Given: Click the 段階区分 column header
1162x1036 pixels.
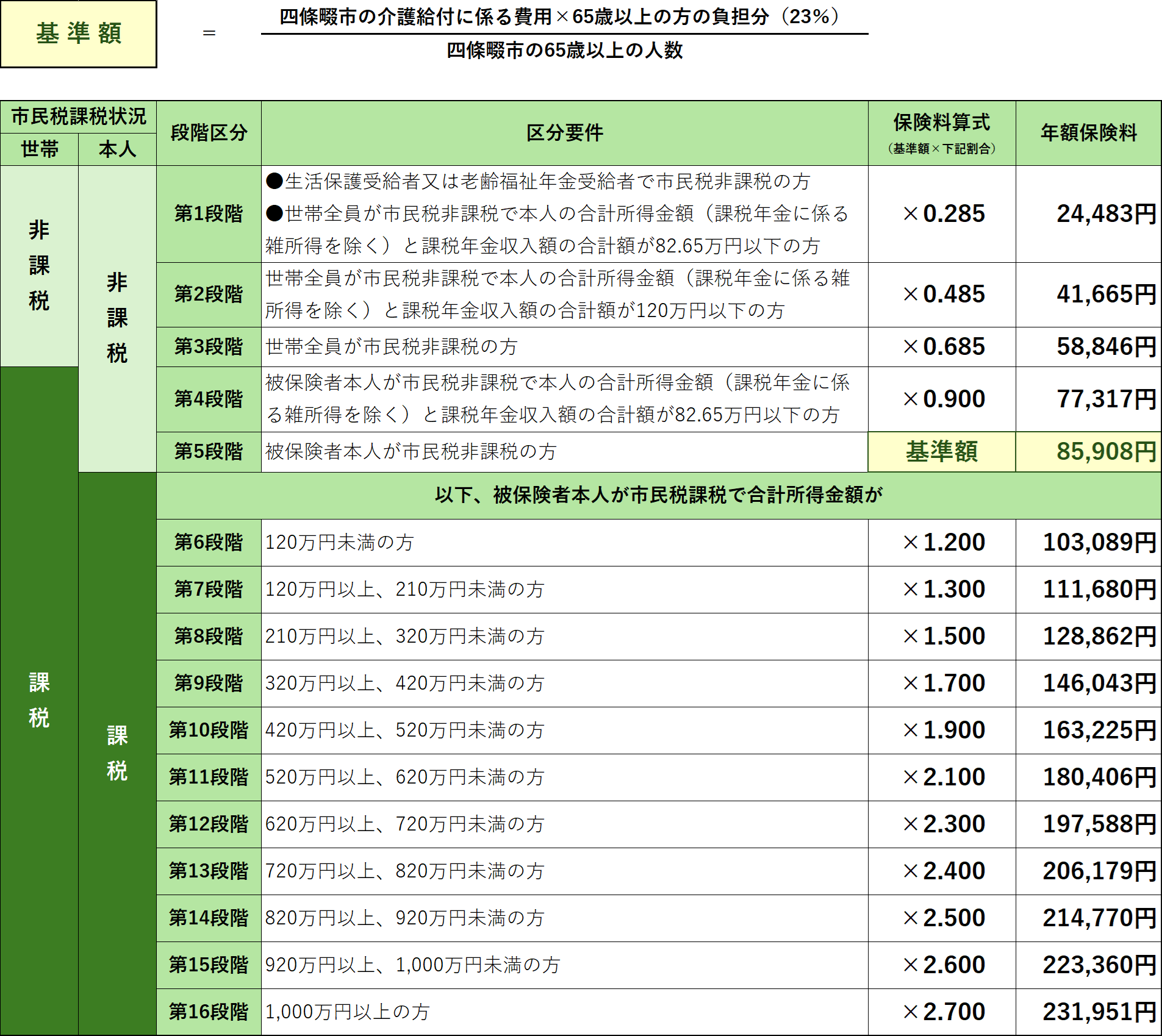Looking at the screenshot, I should tap(209, 133).
